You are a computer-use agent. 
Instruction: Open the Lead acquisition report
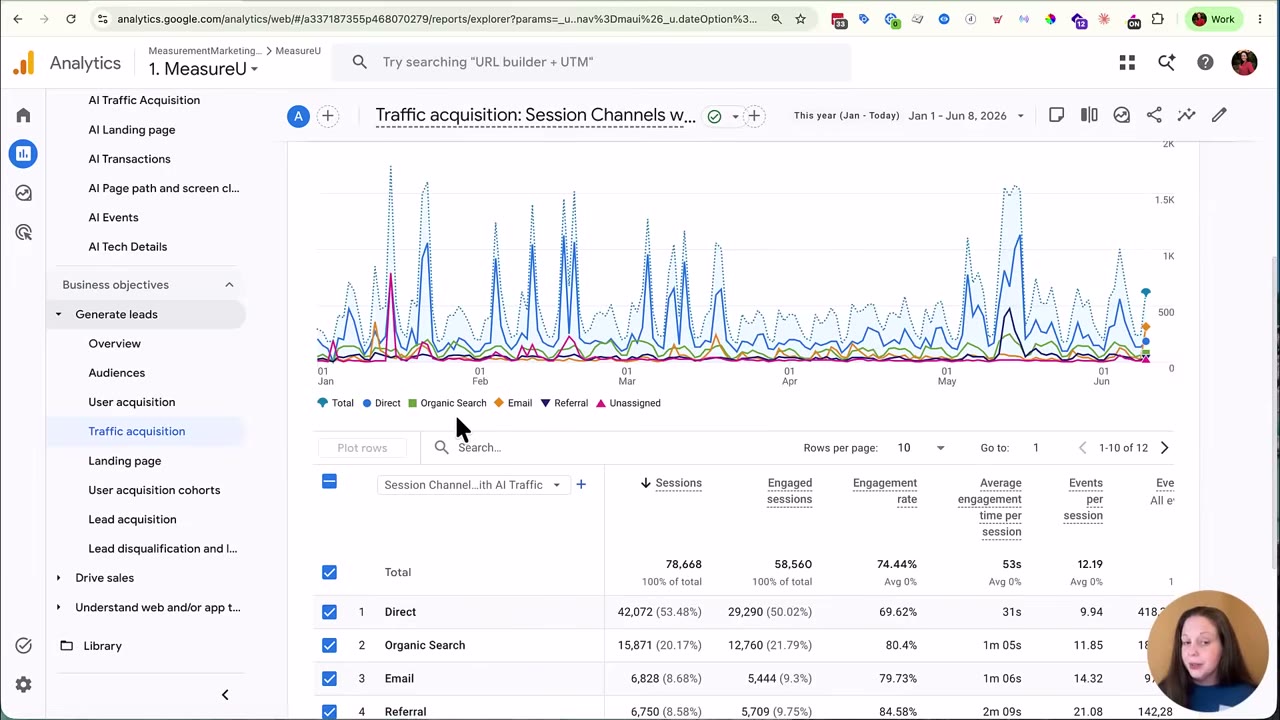pos(132,519)
